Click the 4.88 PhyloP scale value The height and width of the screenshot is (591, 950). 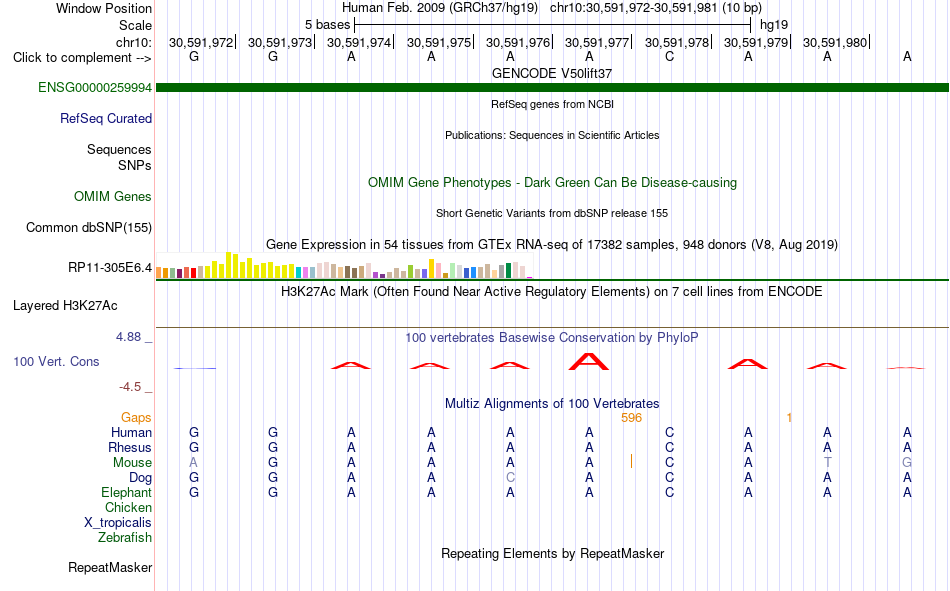point(128,337)
